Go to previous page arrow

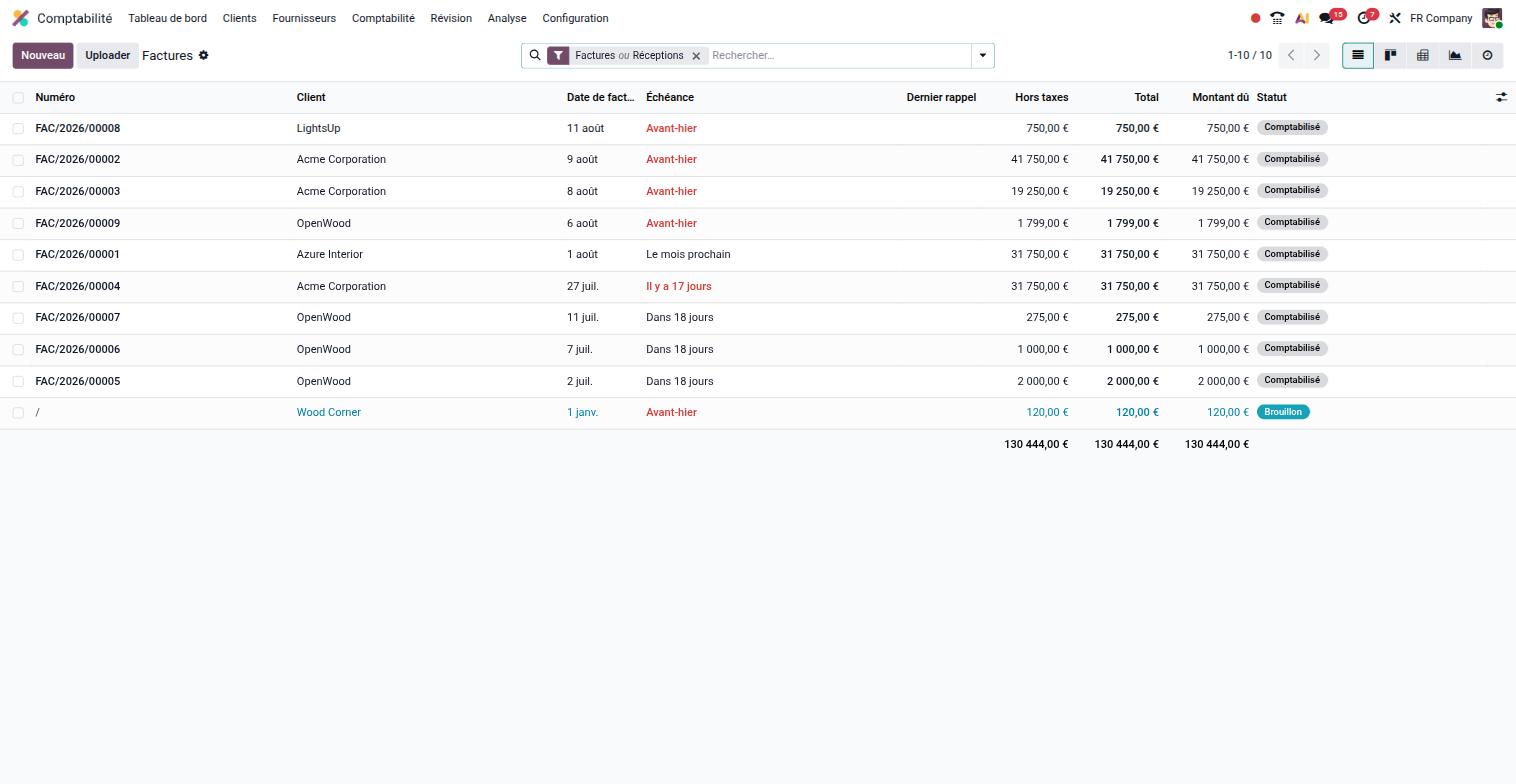(x=1291, y=55)
